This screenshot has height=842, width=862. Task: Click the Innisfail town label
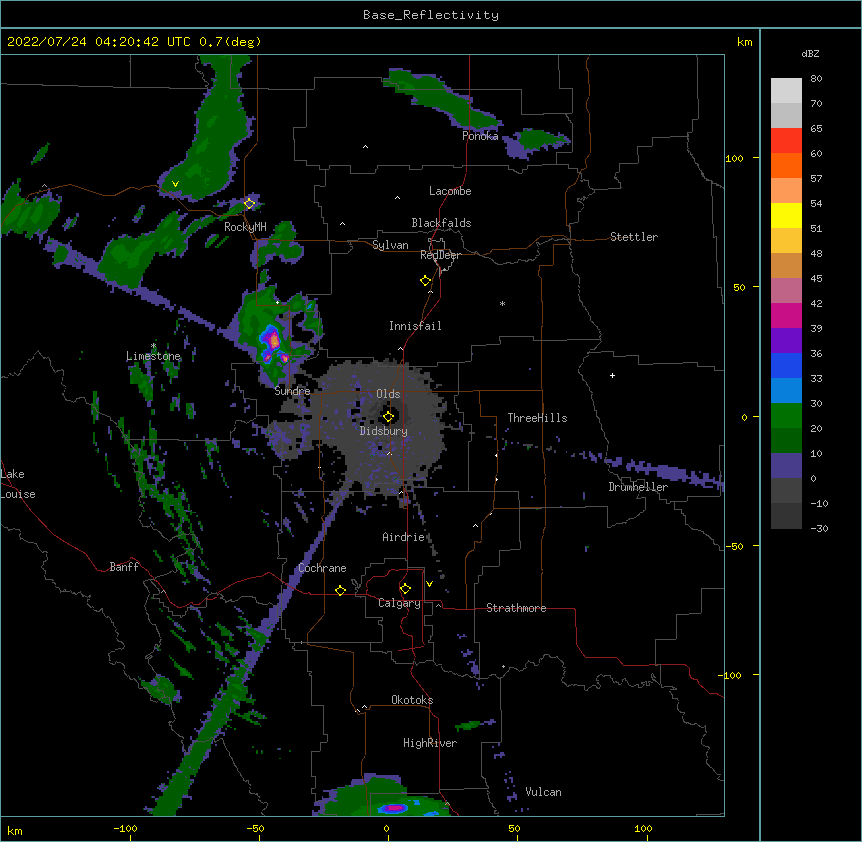[x=415, y=326]
